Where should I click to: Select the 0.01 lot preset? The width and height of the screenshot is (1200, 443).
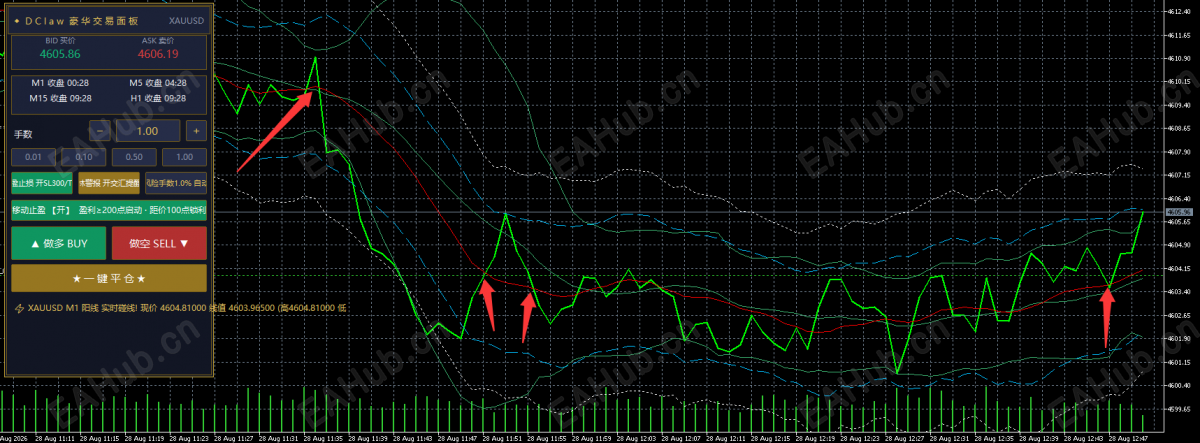pyautogui.click(x=34, y=157)
